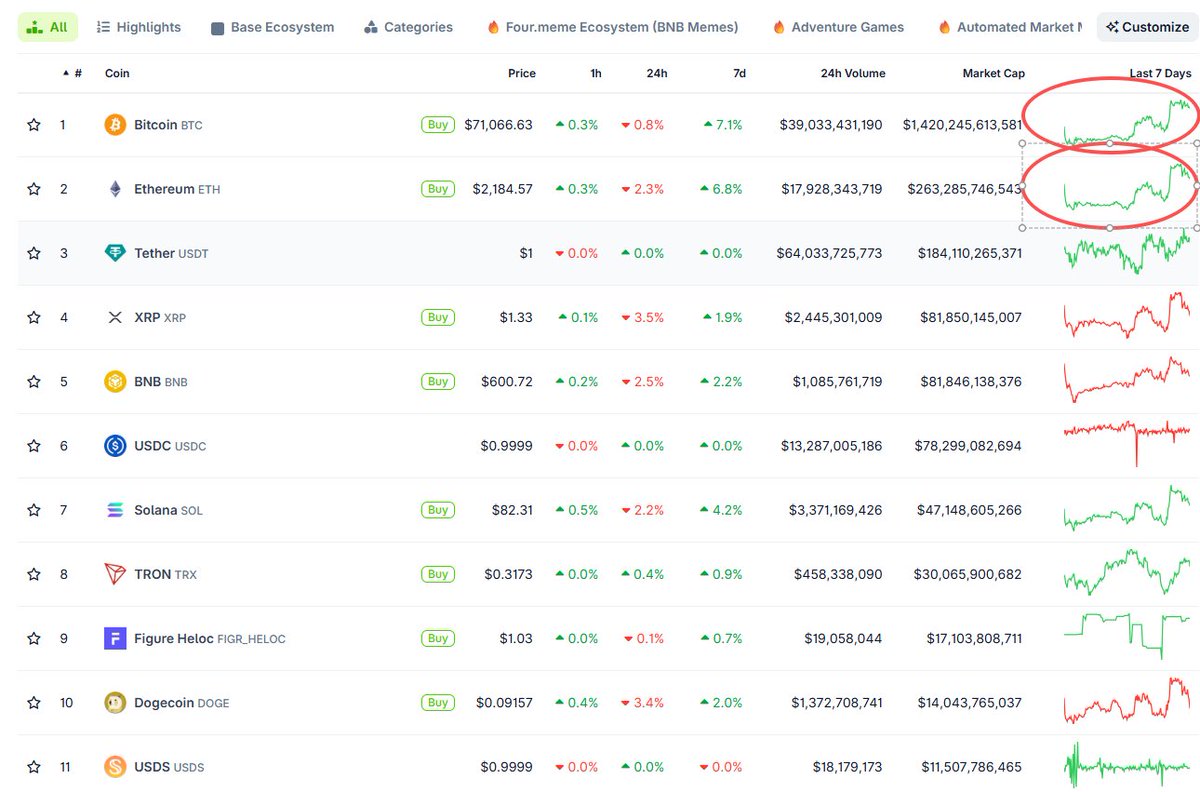
Task: Click the TRON logo icon
Action: coord(116,574)
